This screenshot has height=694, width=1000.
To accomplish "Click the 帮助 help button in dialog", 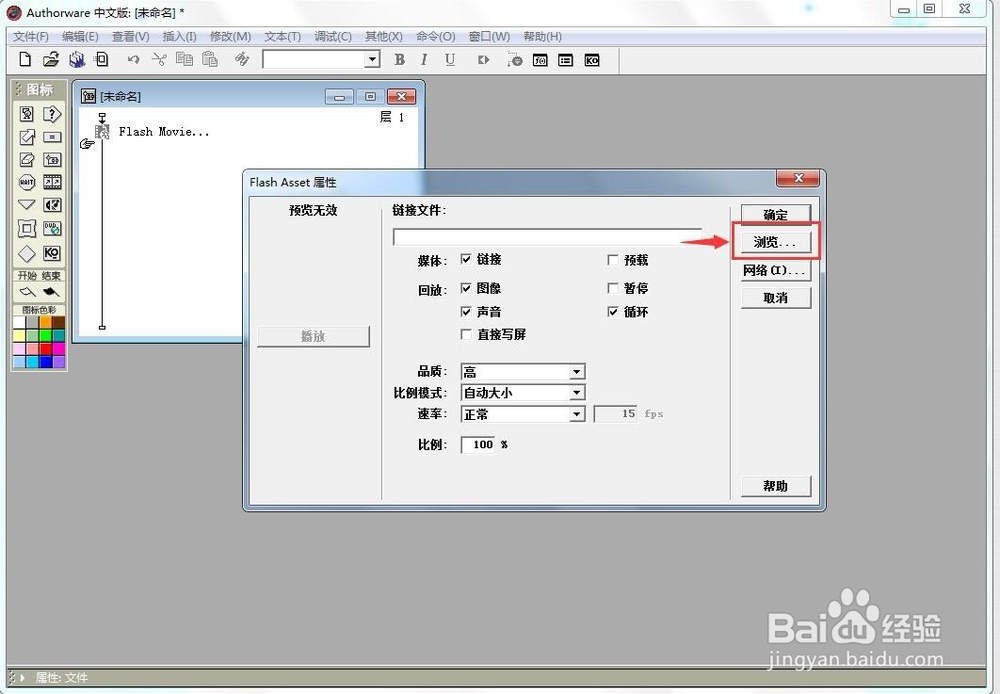I will tap(776, 486).
